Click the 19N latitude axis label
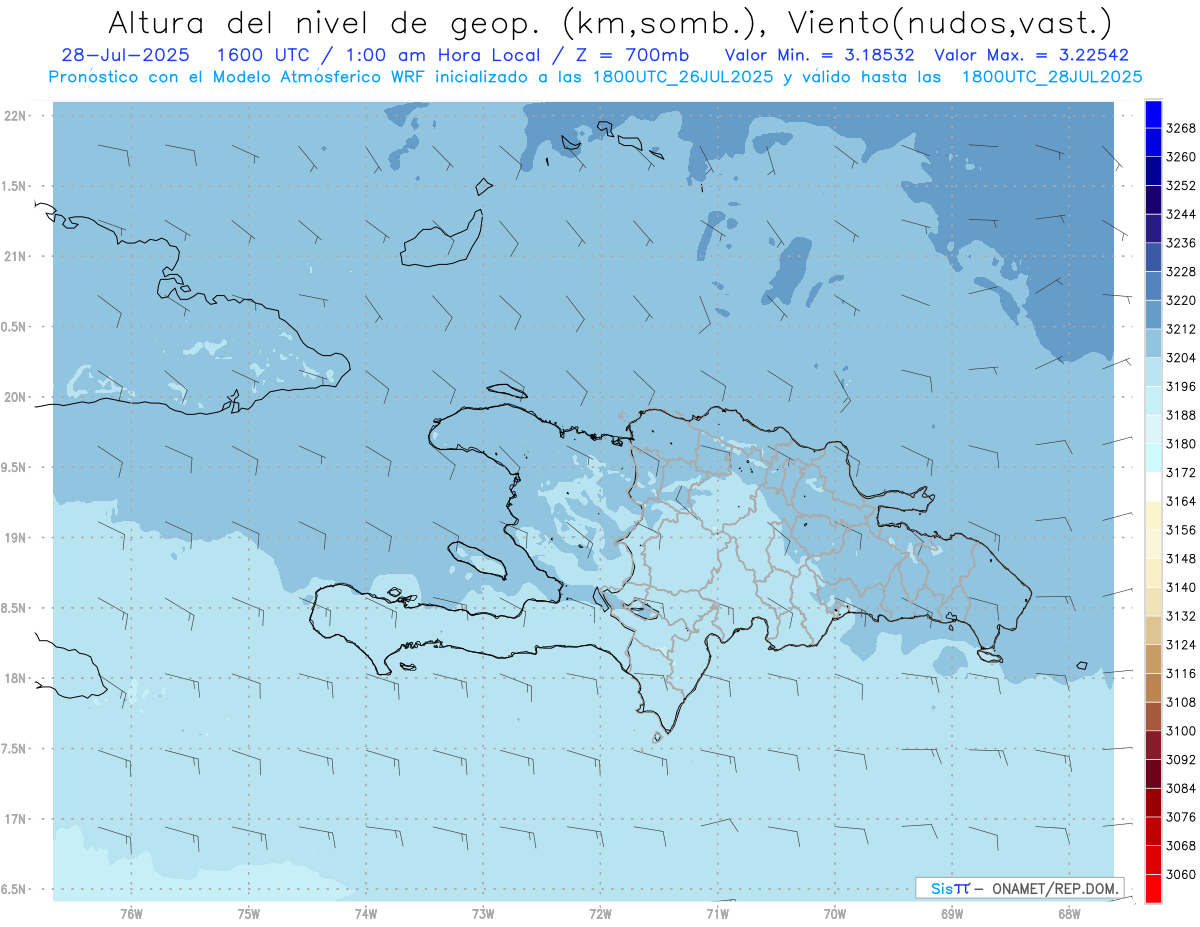This screenshot has width=1200, height=927. (16, 538)
